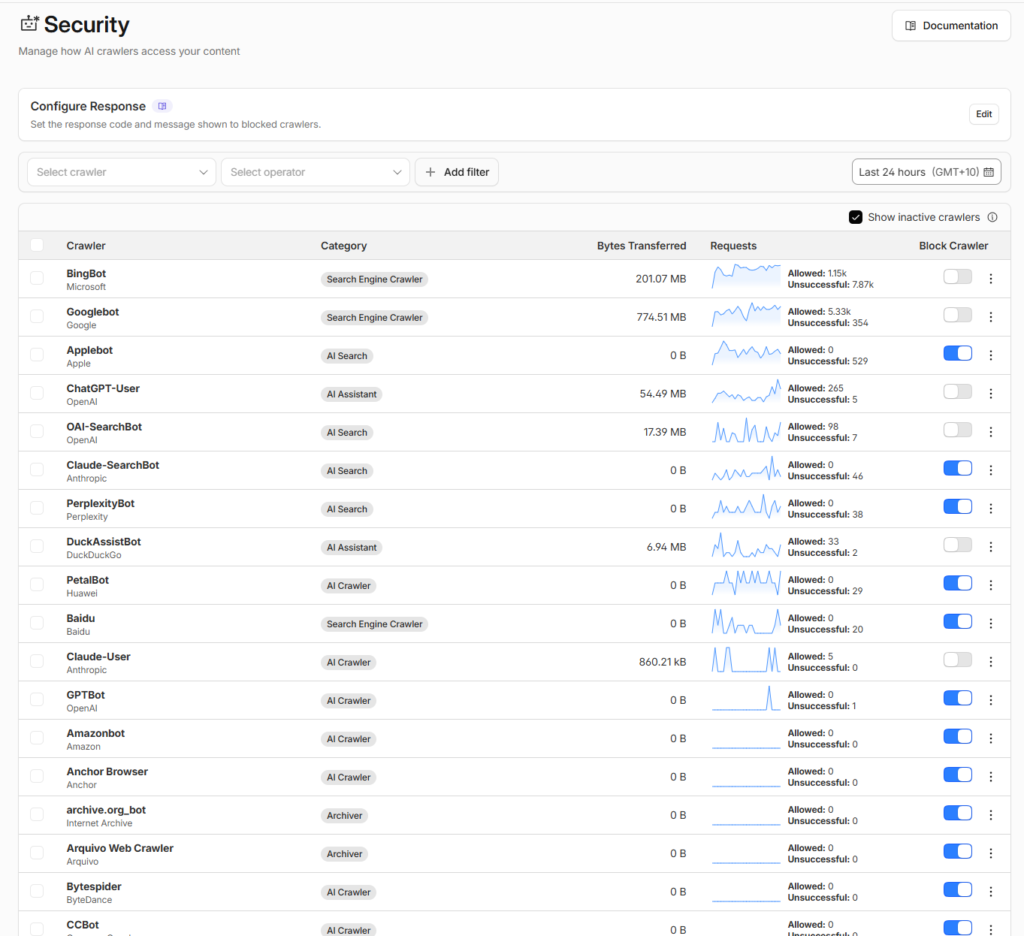Screen dimensions: 1024x936
Task: Unblock Baidu using its toggle
Action: [957, 622]
